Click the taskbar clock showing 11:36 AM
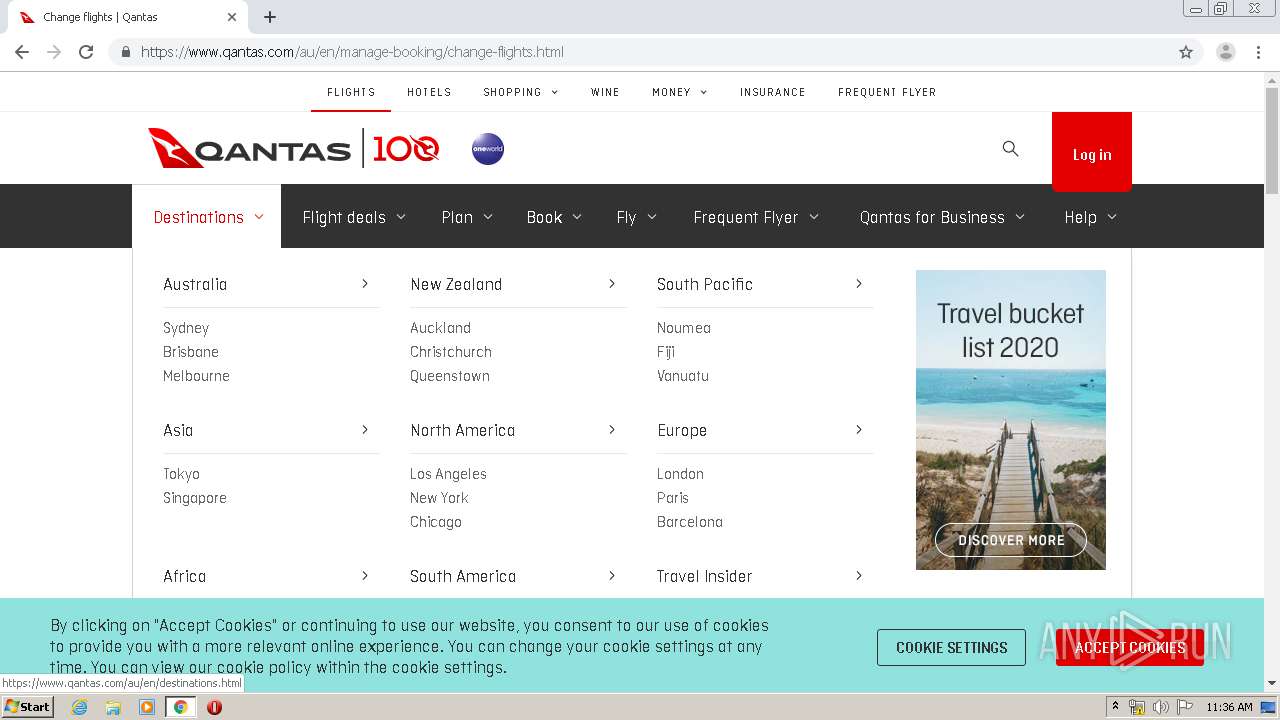The height and width of the screenshot is (720, 1280). [x=1229, y=707]
